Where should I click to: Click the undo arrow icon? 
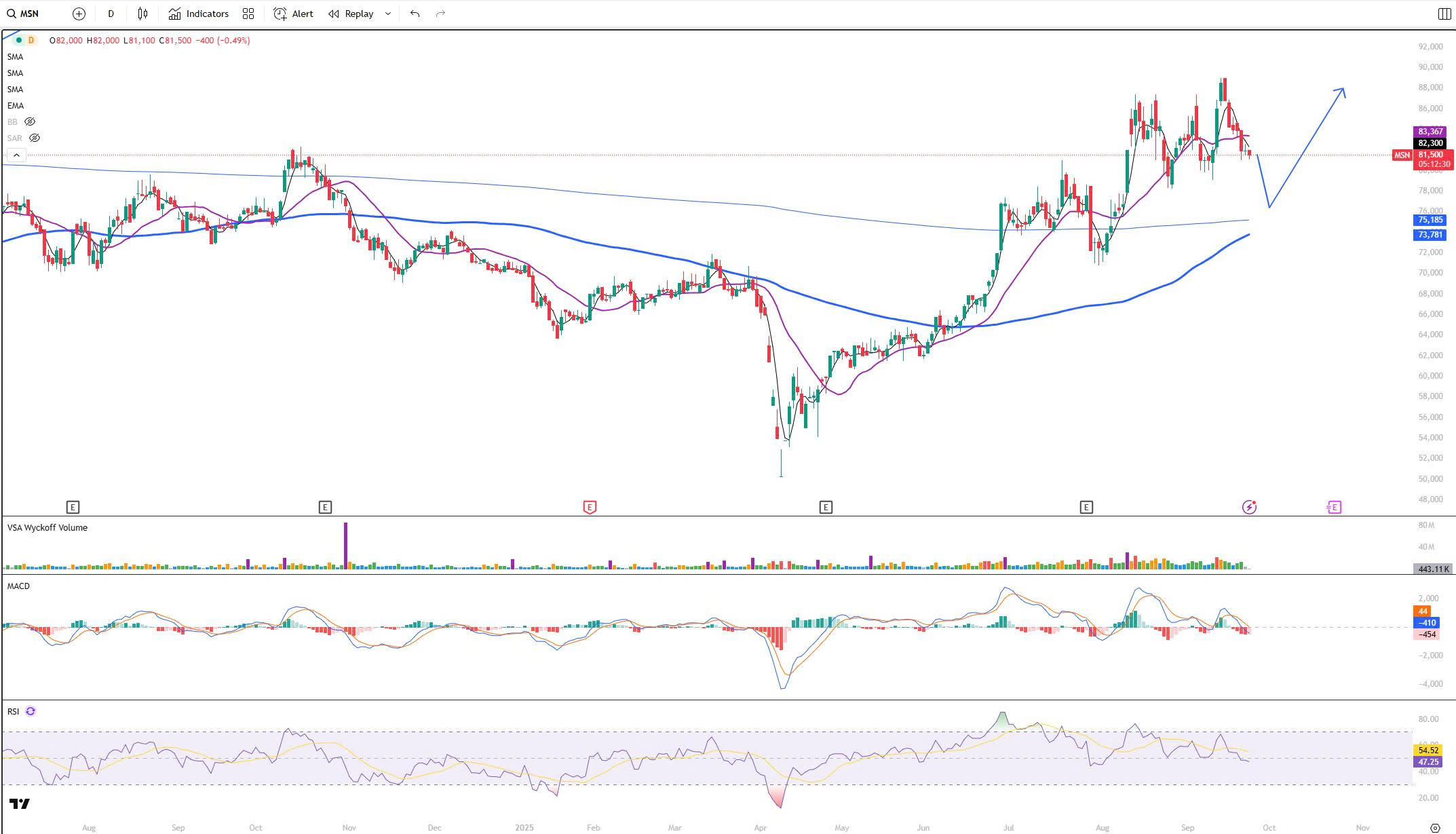[x=415, y=14]
